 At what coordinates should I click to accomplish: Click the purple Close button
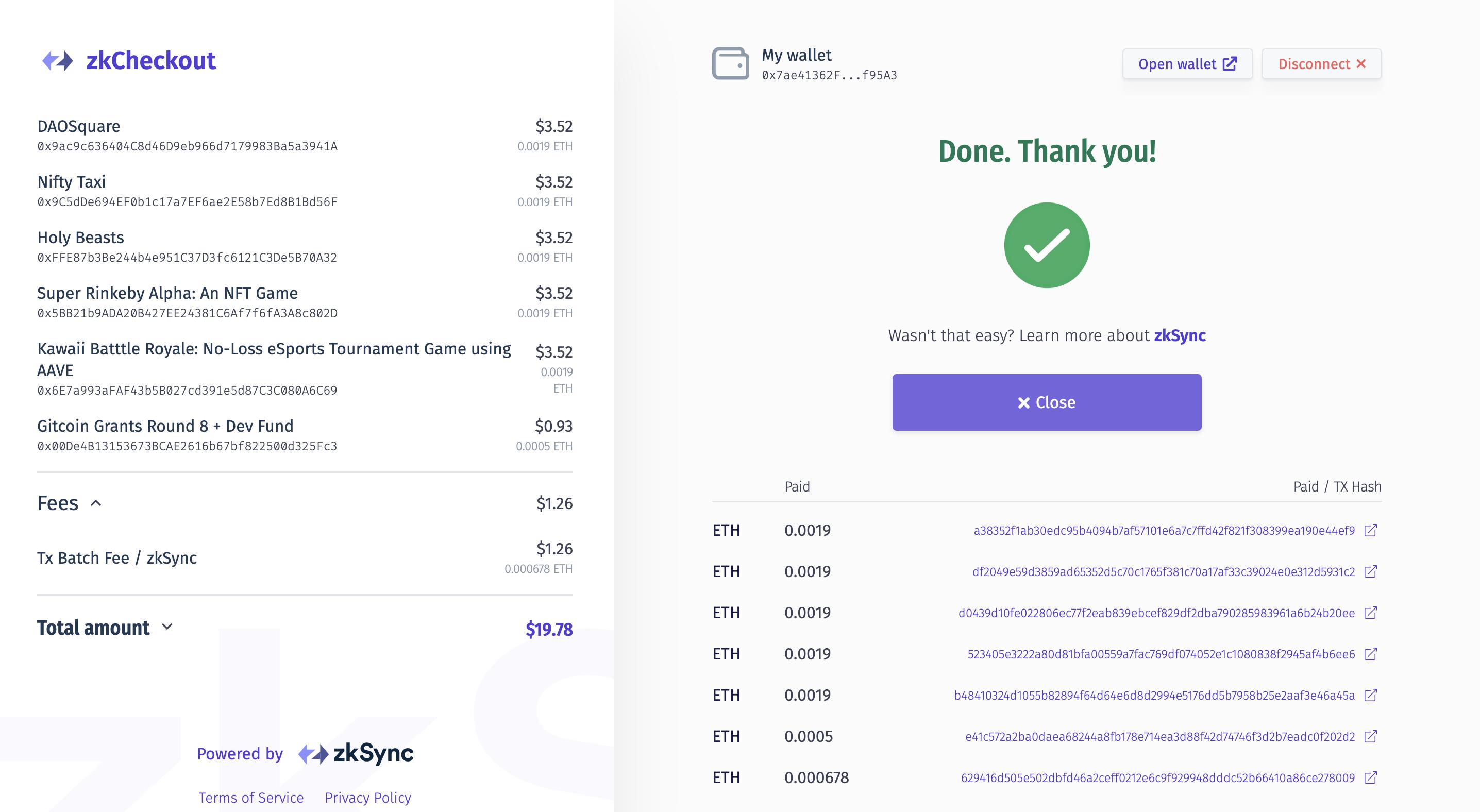(1046, 402)
